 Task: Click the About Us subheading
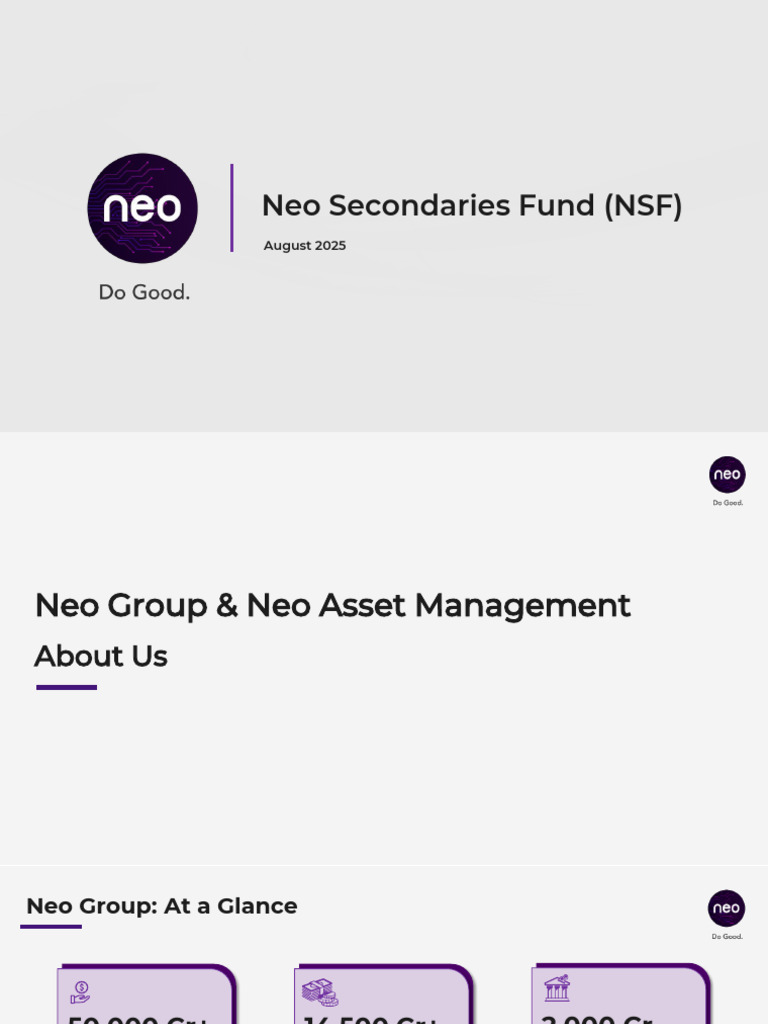[100, 656]
